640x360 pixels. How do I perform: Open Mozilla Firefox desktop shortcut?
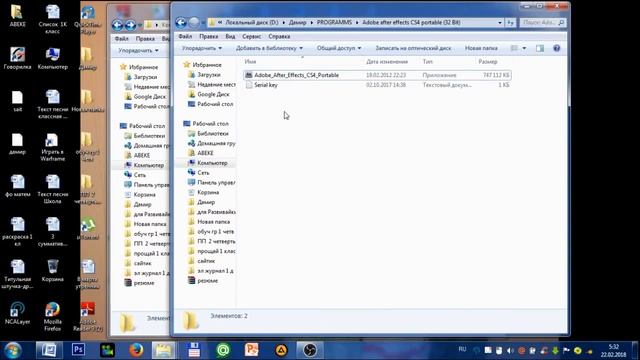pos(52,317)
